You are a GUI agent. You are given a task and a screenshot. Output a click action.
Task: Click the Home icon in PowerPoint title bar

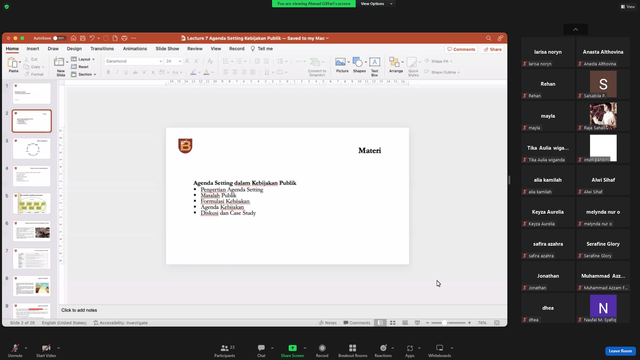pos(73,38)
